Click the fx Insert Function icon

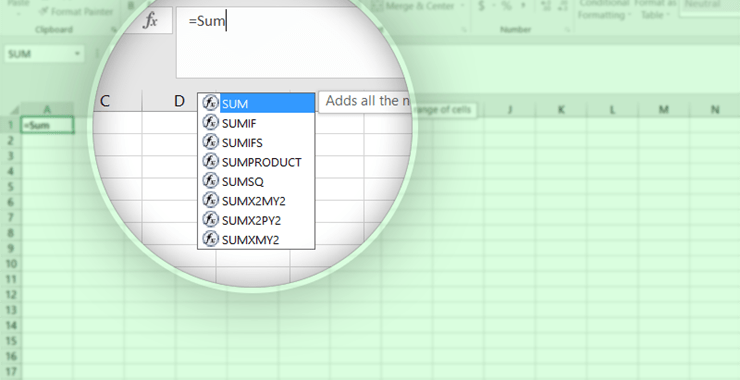tap(150, 21)
